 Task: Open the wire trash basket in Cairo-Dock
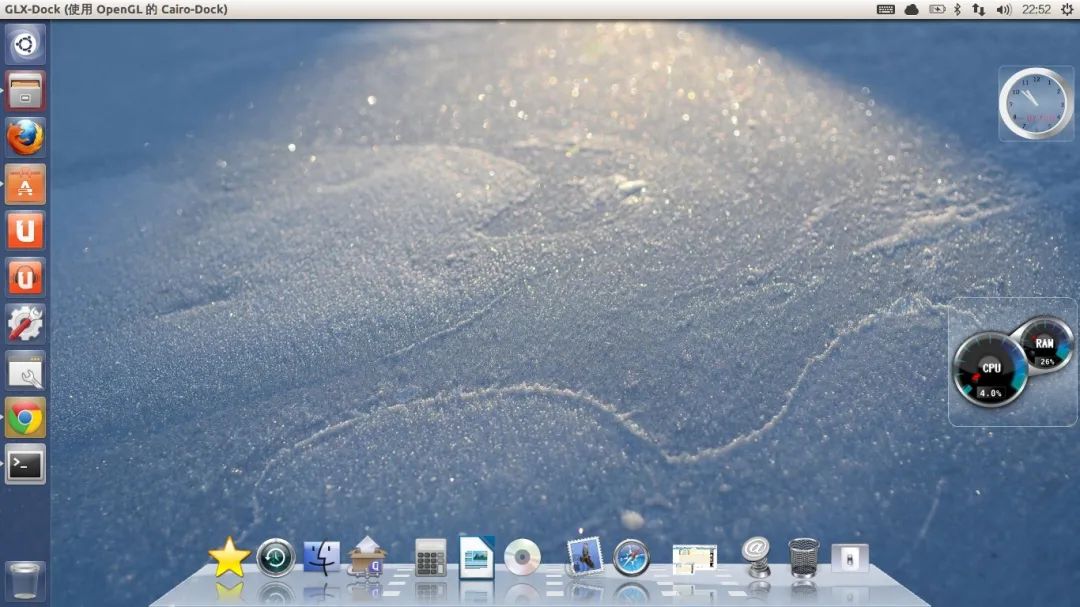(x=803, y=557)
